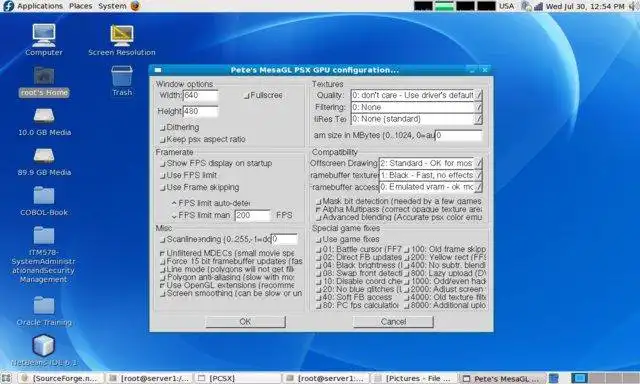Viewport: 640px width, 384px height.
Task: Select FPS limit auto-detect radio button
Action: (x=174, y=203)
